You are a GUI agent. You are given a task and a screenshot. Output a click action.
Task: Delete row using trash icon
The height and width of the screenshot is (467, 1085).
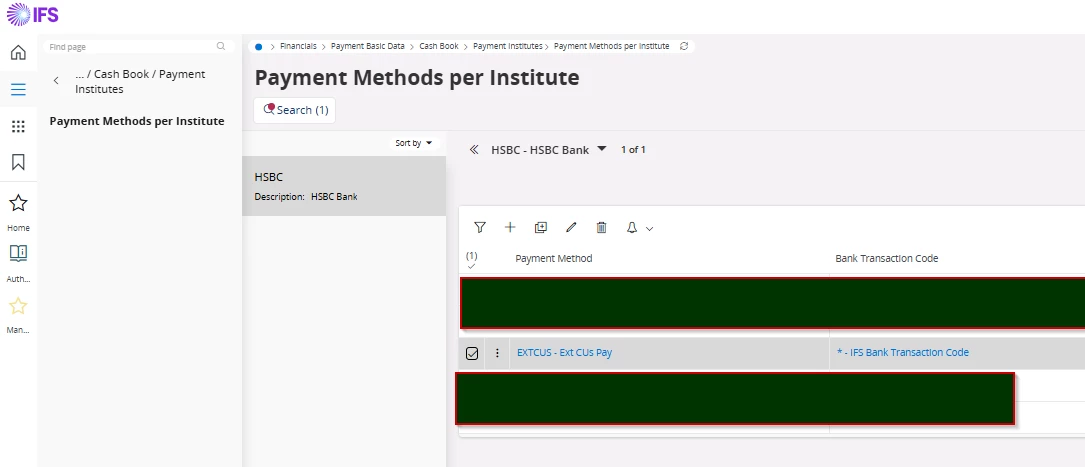coord(601,228)
